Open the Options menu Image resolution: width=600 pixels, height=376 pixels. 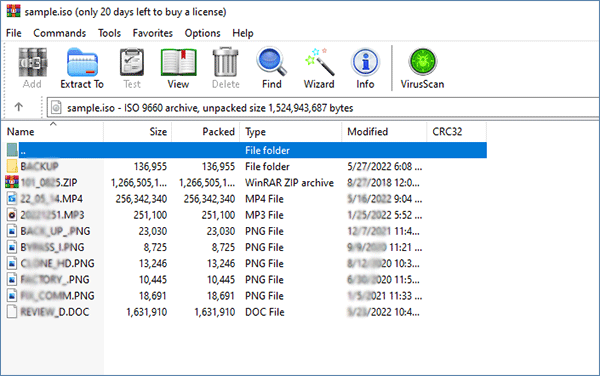202,33
